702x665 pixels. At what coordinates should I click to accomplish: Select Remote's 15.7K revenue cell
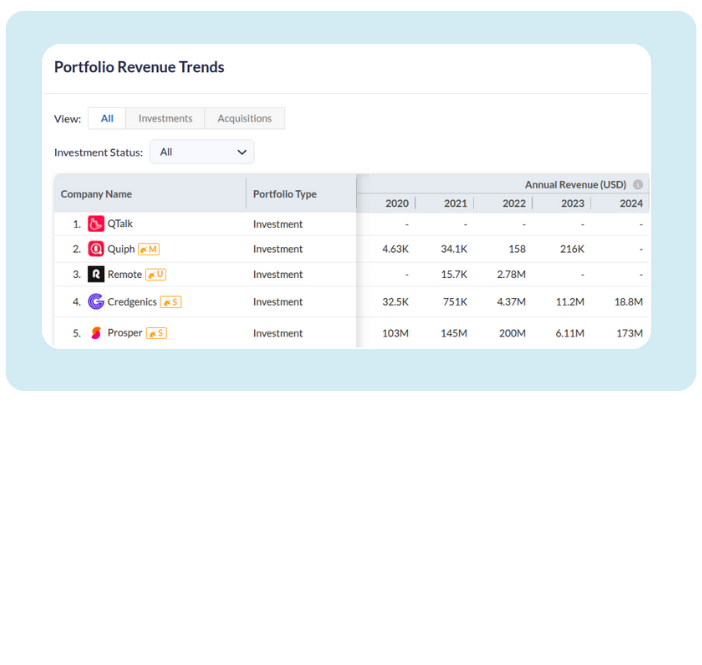click(454, 274)
